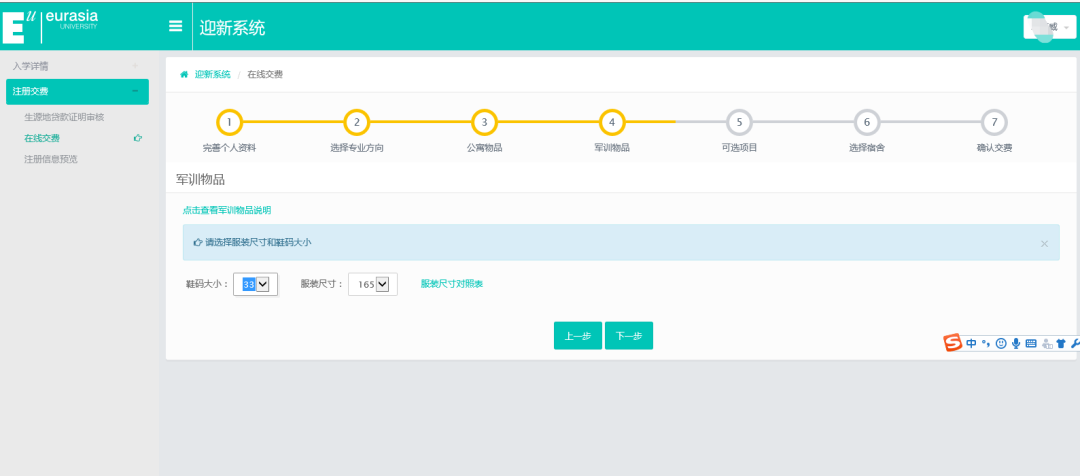Click the hamburger menu icon in header
The width and height of the screenshot is (1080, 476).
click(175, 27)
